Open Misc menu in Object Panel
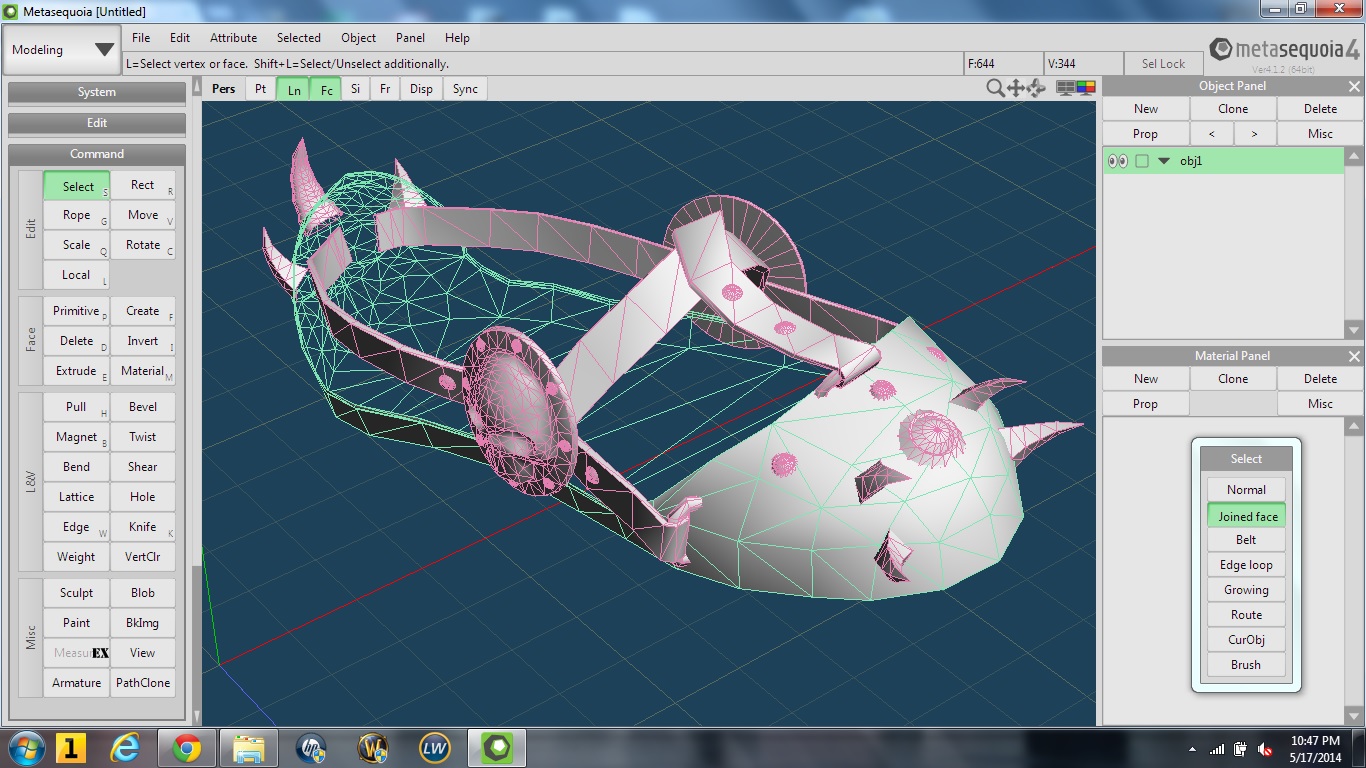The height and width of the screenshot is (768, 1366). (1320, 134)
